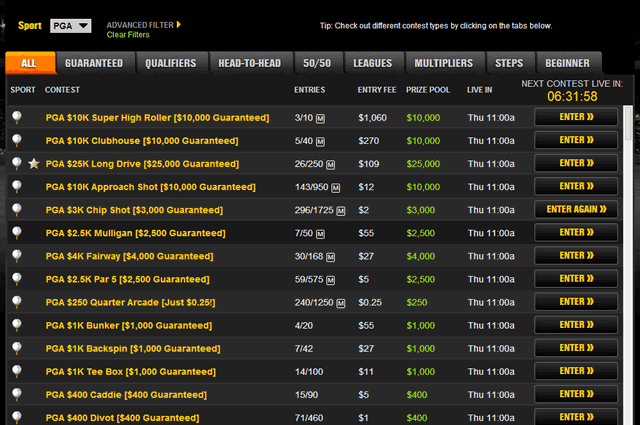The width and height of the screenshot is (640, 425).
Task: Click Enter for $25K Long Drive
Action: point(576,163)
